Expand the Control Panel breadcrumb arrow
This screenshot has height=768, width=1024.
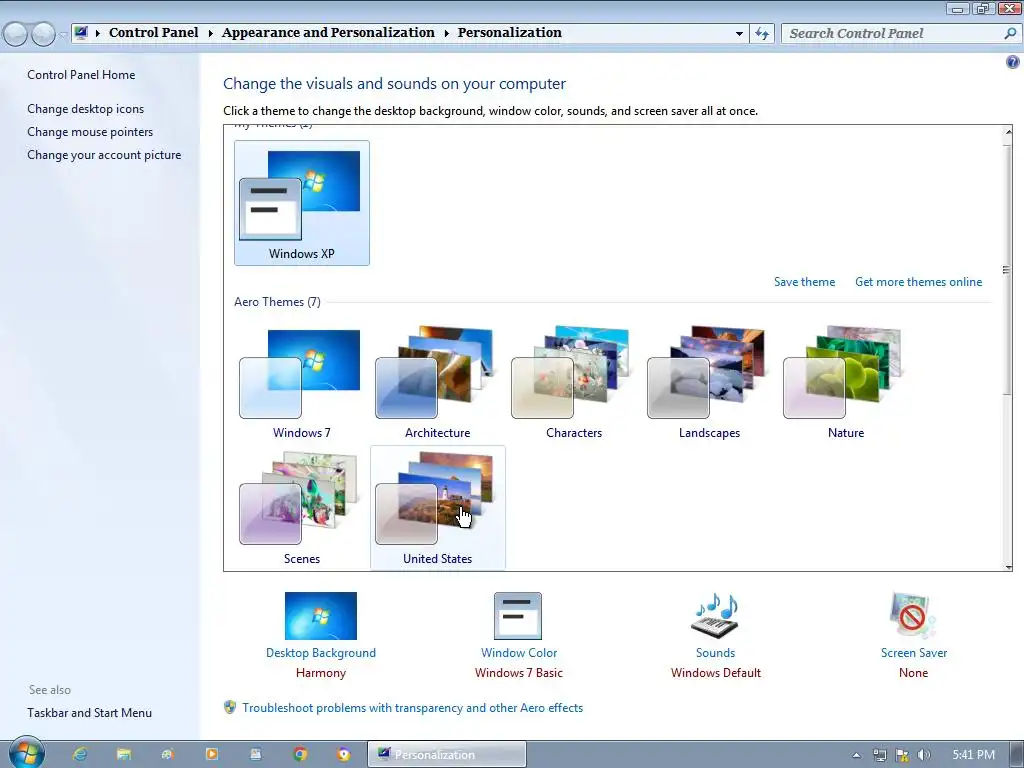pyautogui.click(x=210, y=33)
